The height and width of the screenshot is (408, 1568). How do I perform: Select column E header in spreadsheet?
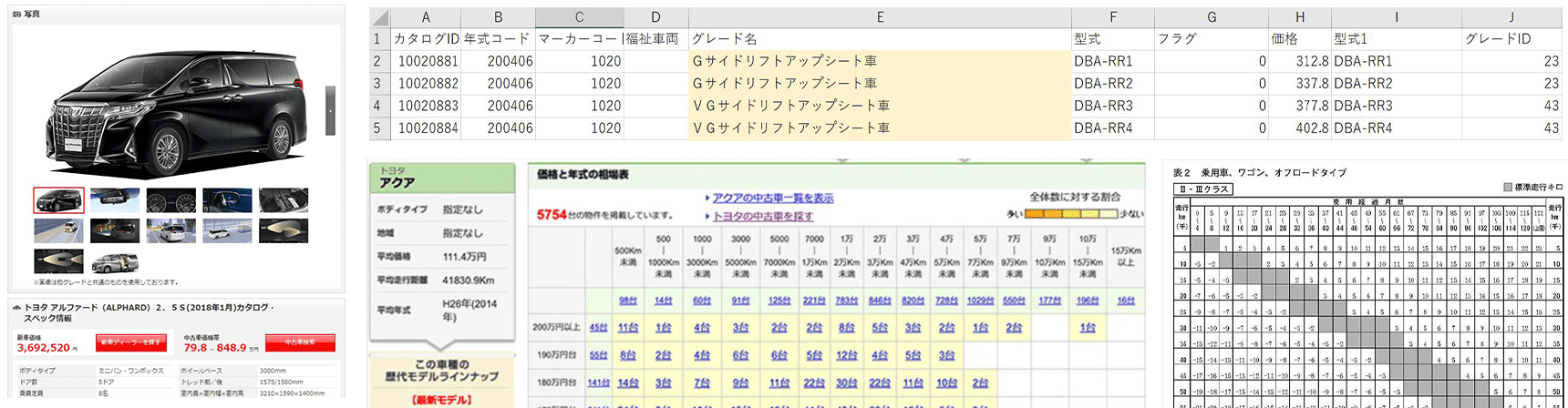(880, 17)
